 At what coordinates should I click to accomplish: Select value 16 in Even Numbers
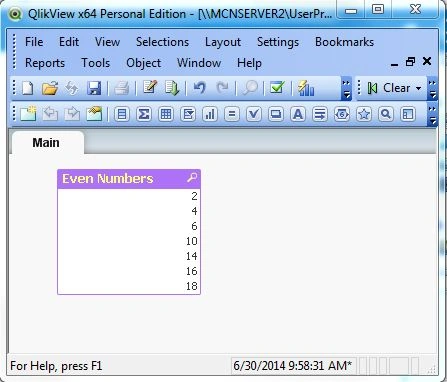pos(129,271)
